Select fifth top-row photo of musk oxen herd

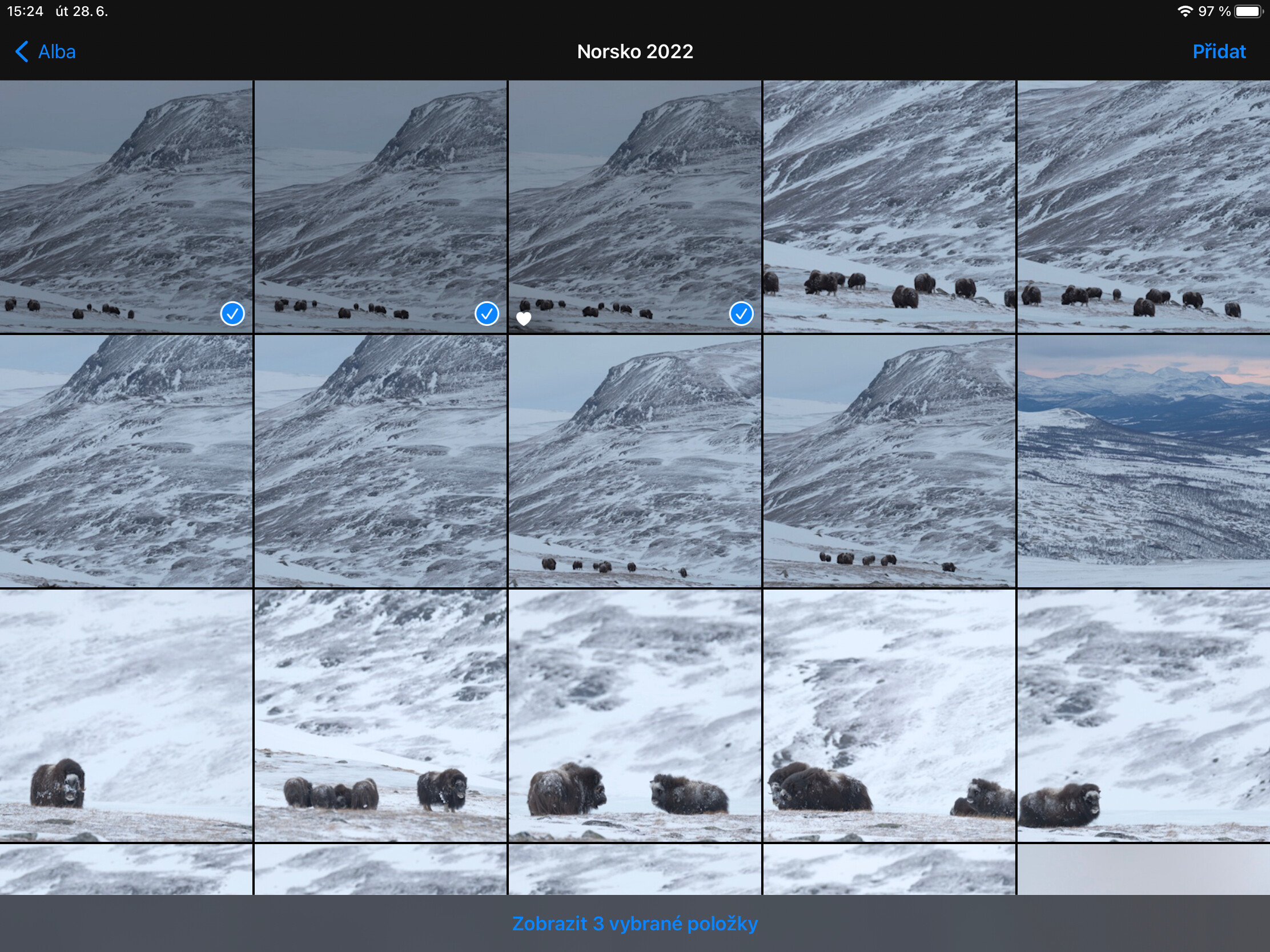(x=1144, y=207)
